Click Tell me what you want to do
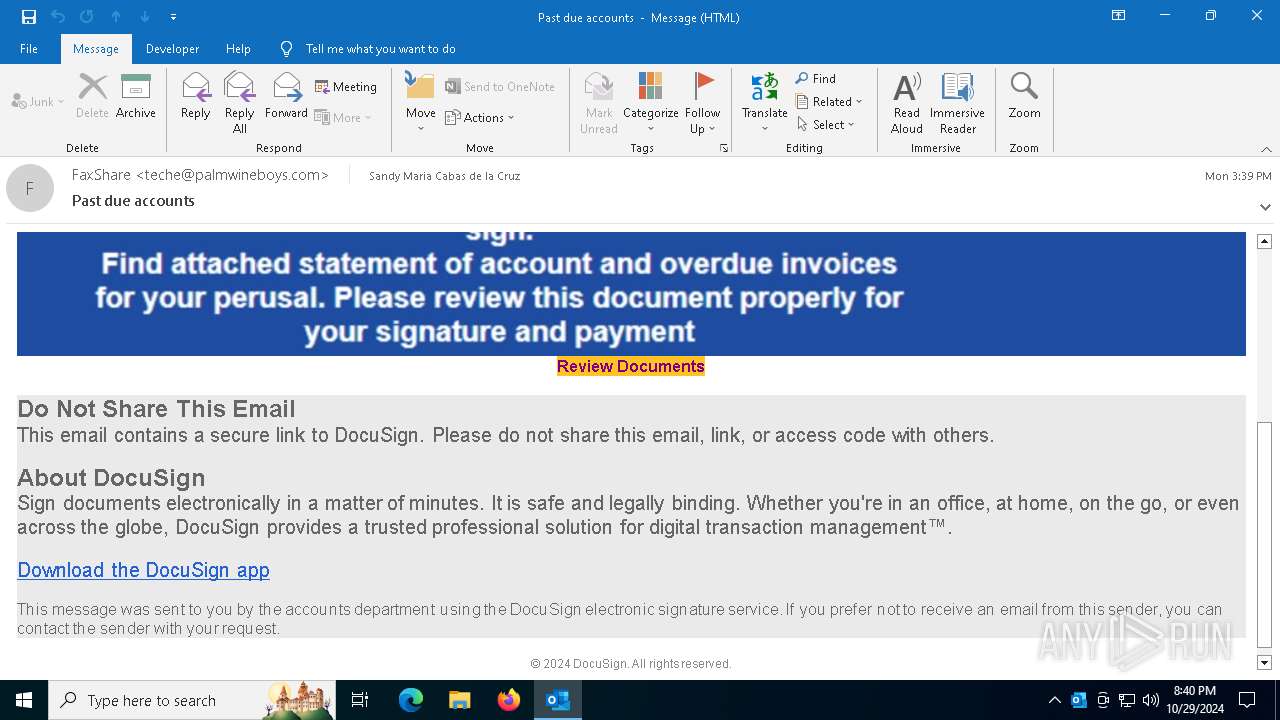 click(368, 49)
